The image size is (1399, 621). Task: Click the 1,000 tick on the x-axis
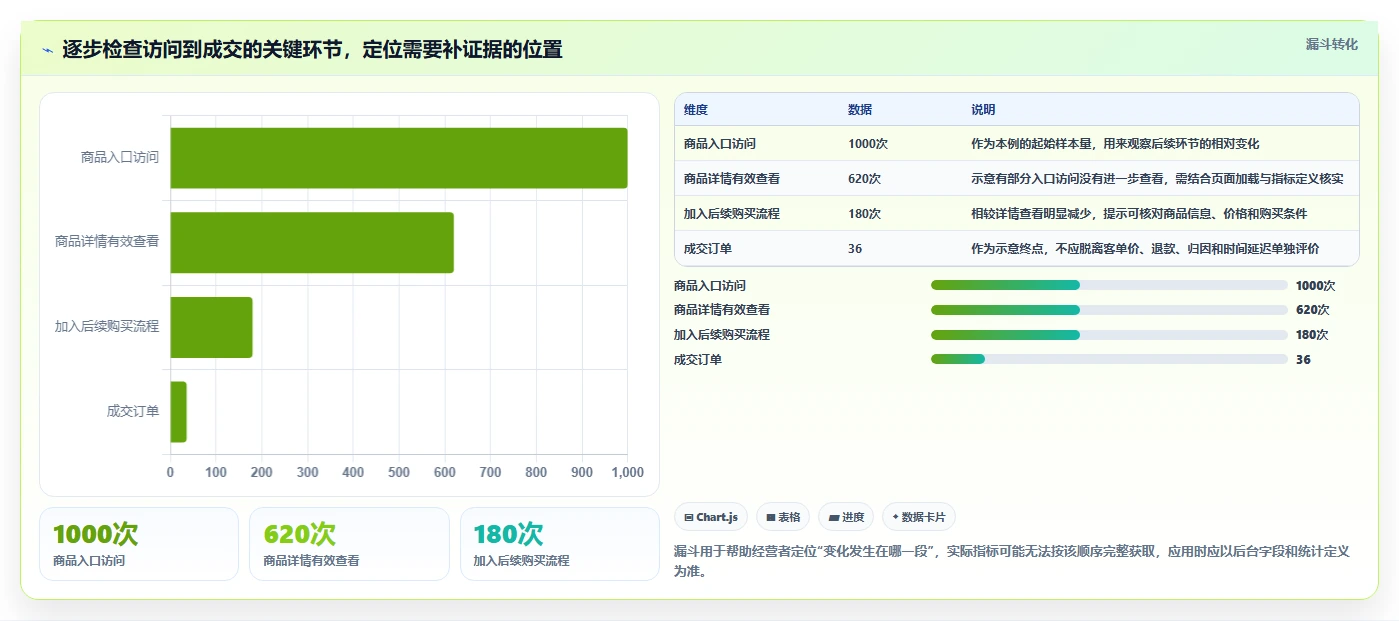point(627,472)
